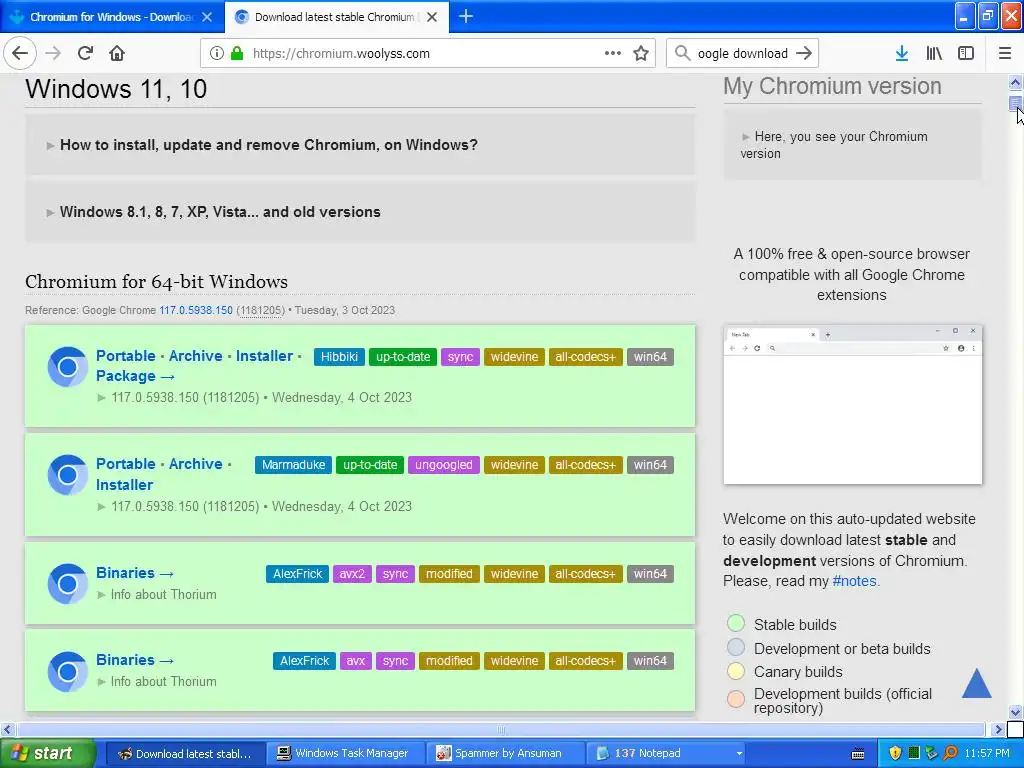
Task: Open the taskbar overflow dropdown arrow
Action: click(739, 754)
